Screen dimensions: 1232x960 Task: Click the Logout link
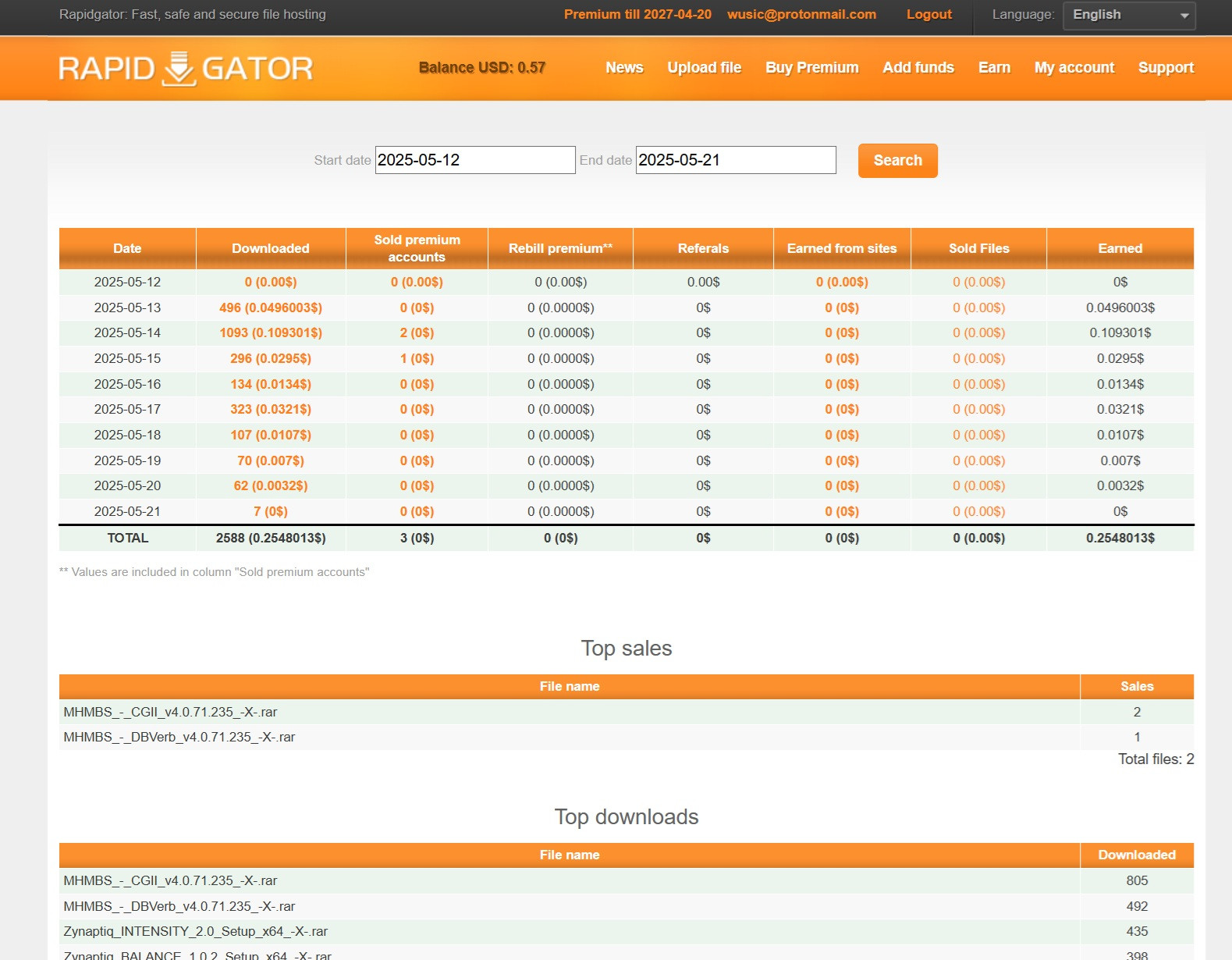[x=928, y=14]
